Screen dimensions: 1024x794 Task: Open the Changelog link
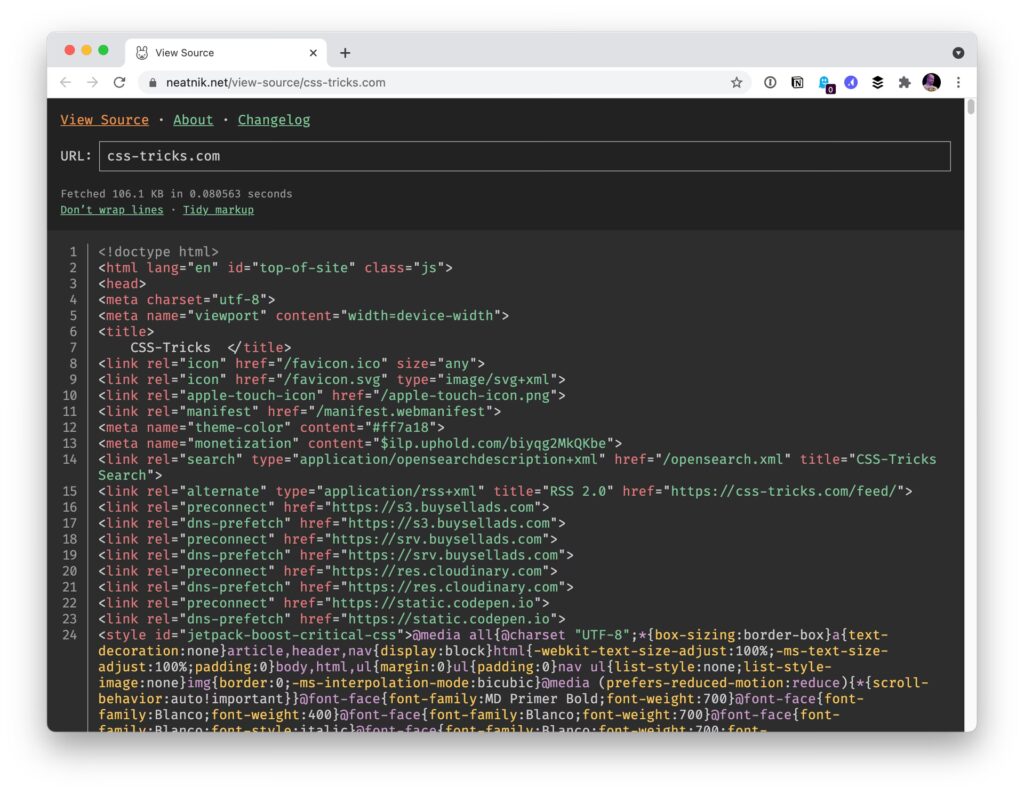(x=273, y=120)
